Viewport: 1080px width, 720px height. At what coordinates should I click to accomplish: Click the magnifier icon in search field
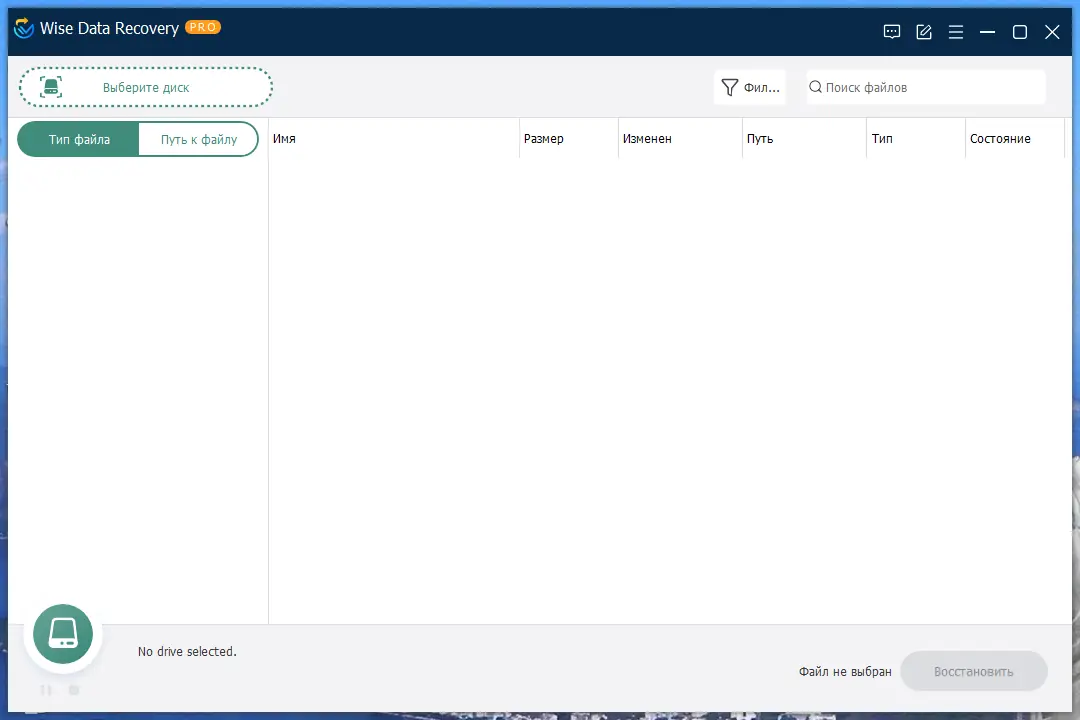[817, 87]
